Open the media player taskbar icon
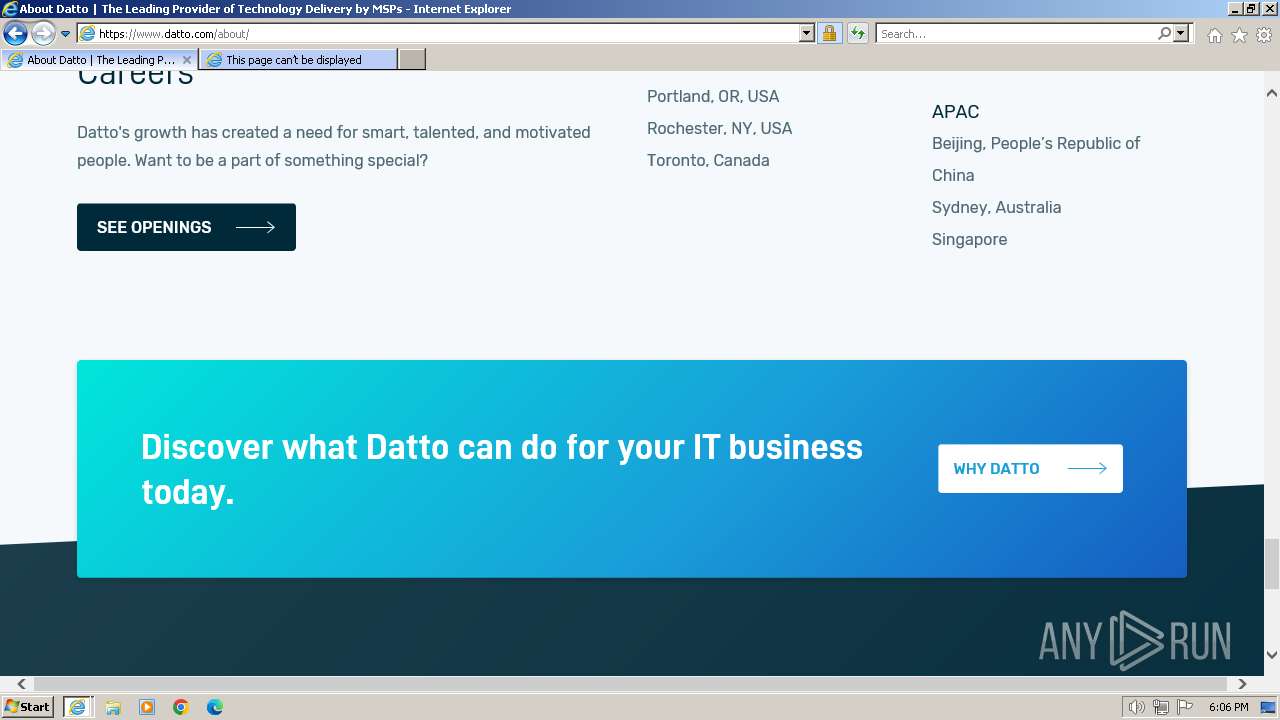1280x720 pixels. pyautogui.click(x=147, y=707)
